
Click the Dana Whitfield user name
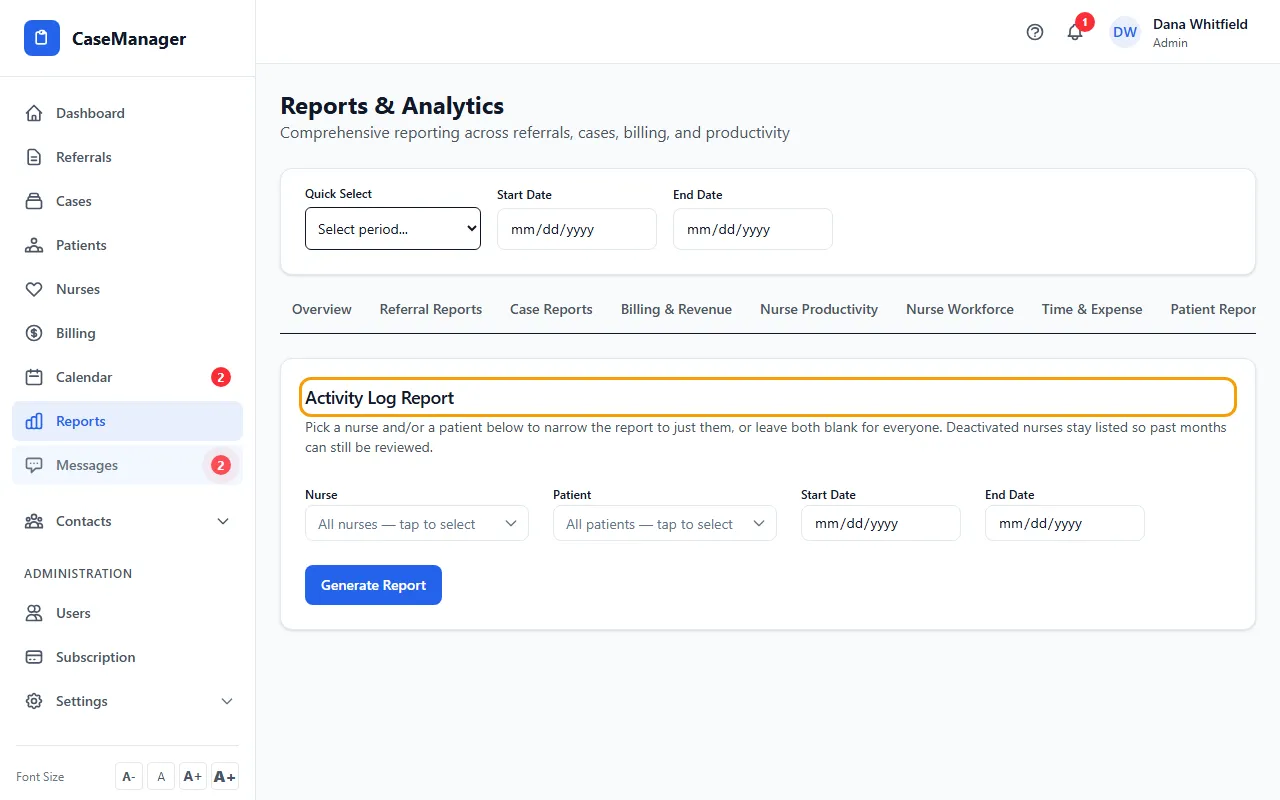click(1200, 24)
